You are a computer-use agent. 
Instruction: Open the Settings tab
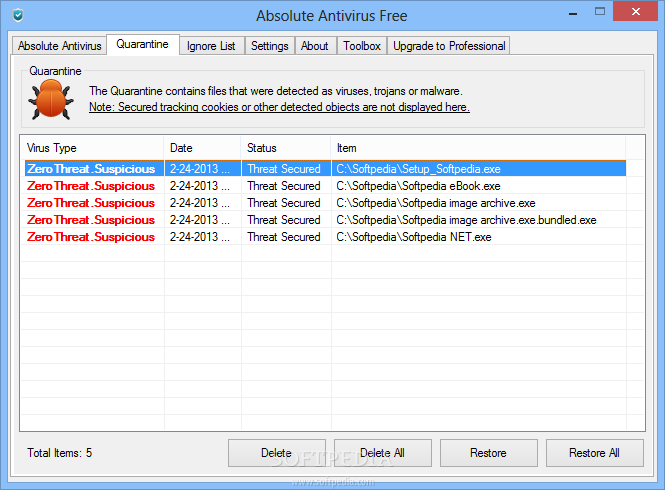tap(269, 46)
